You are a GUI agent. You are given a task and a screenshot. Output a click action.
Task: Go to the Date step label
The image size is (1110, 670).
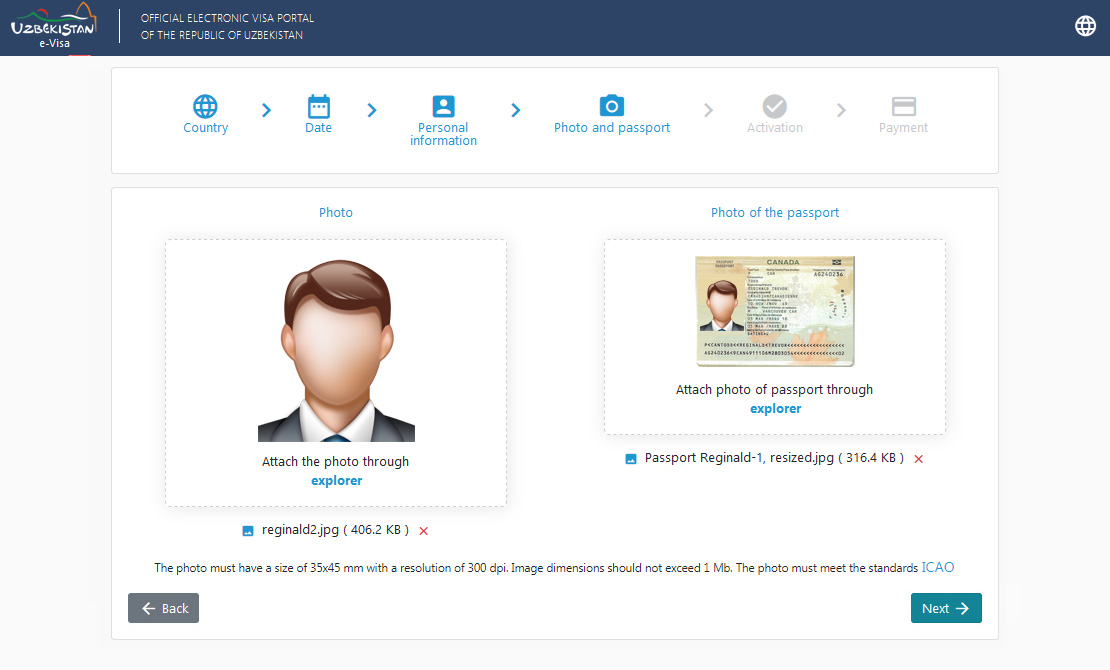click(319, 127)
